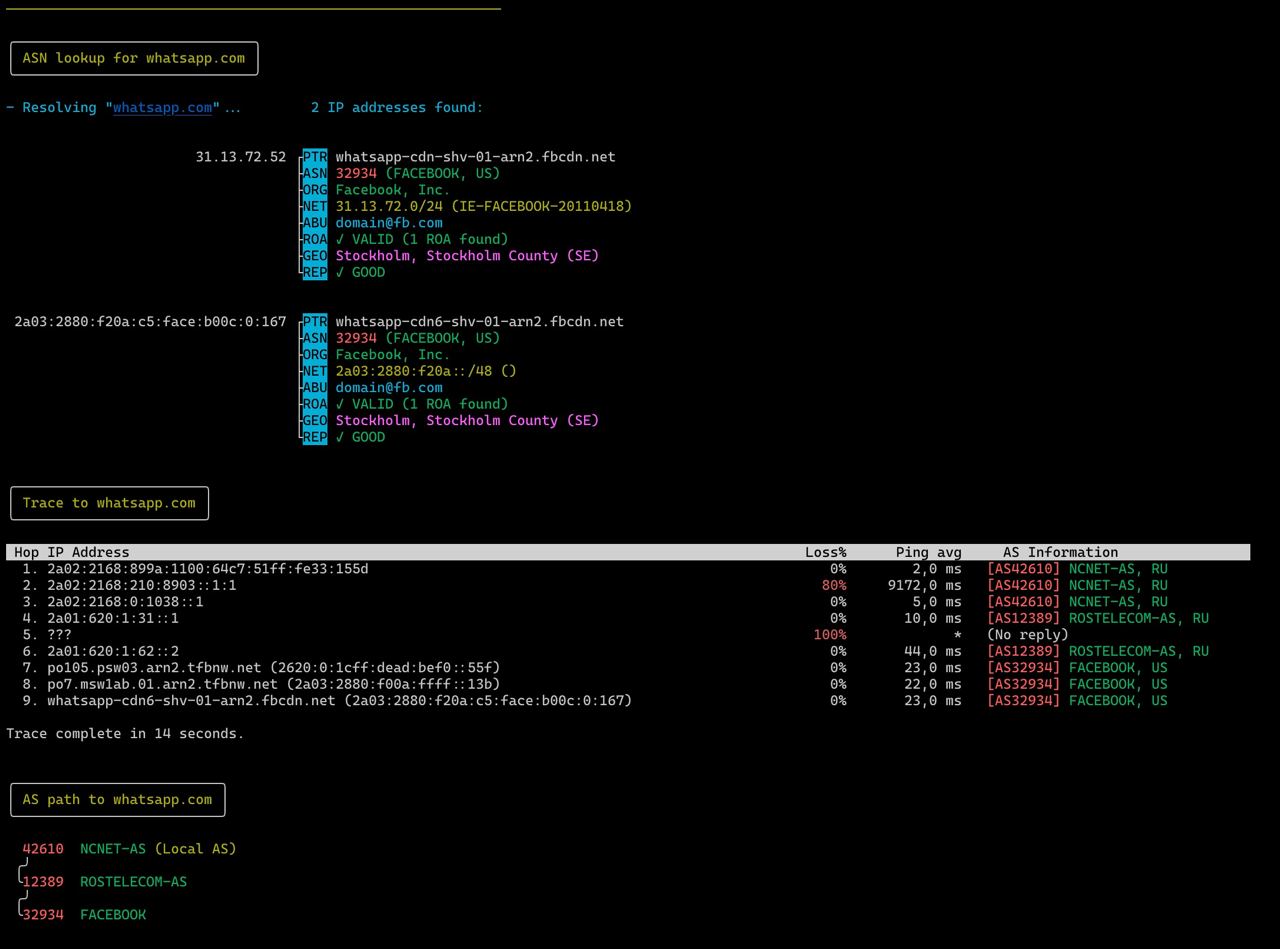This screenshot has width=1280, height=949.
Task: Click 'Trace complete in 14 seconds.' line
Action: (125, 734)
